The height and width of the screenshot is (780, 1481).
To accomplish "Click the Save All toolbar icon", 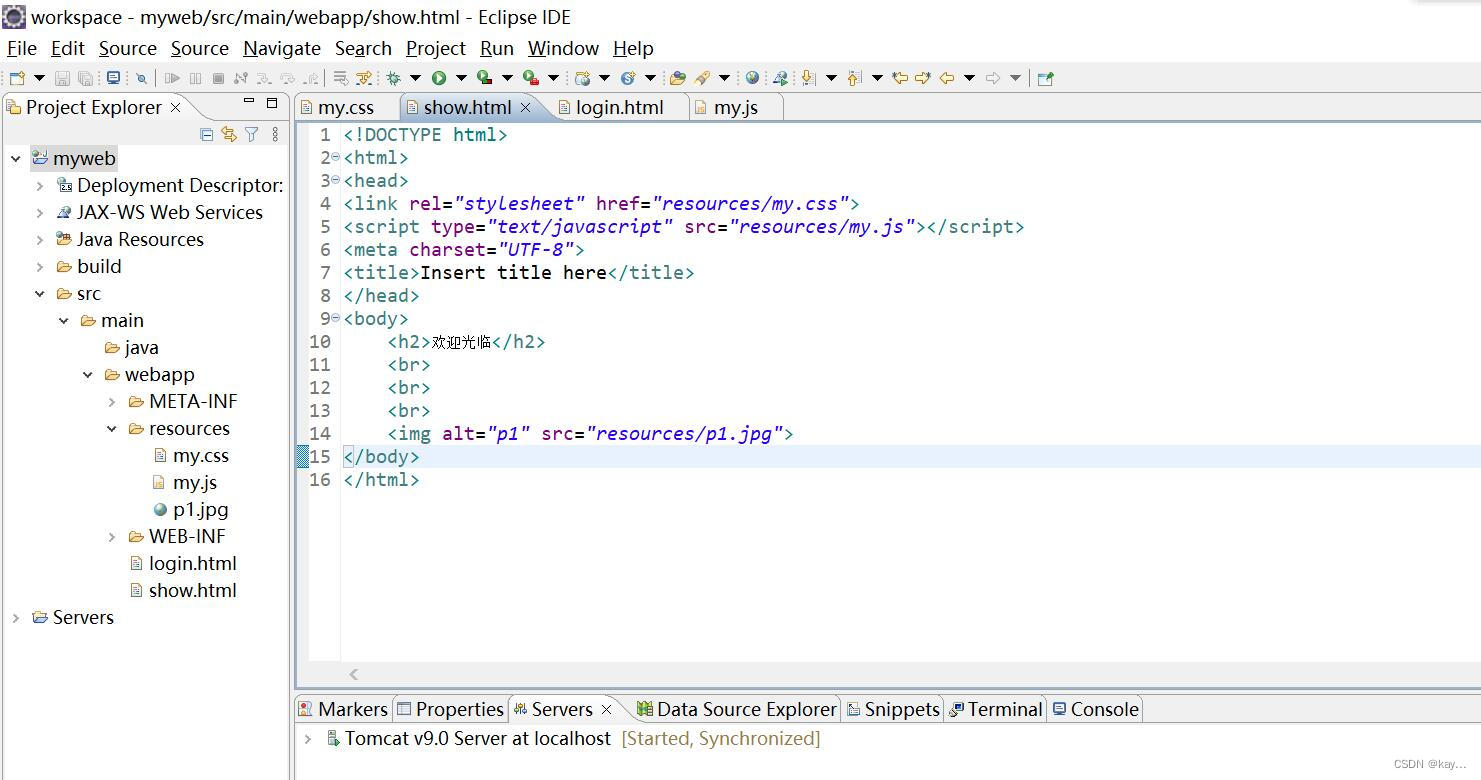I will (x=85, y=78).
